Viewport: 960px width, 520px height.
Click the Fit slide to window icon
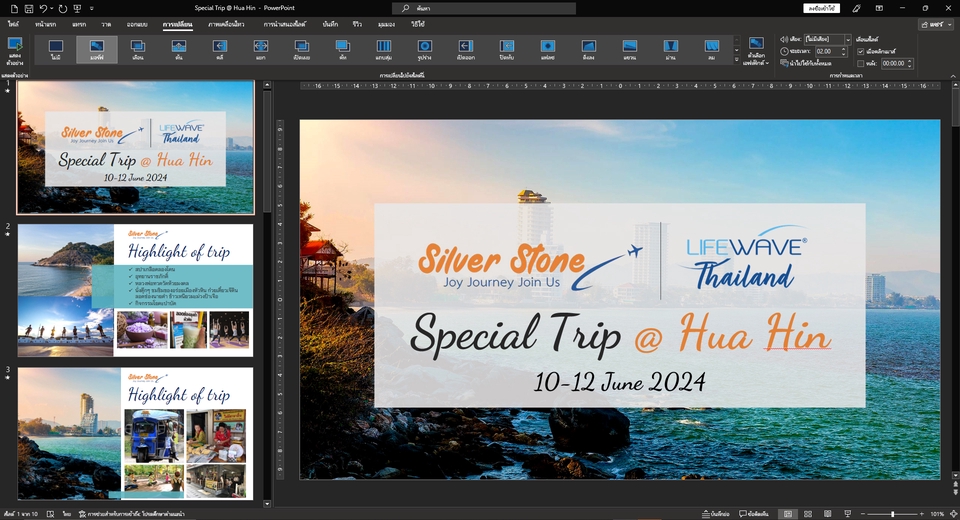(x=953, y=514)
